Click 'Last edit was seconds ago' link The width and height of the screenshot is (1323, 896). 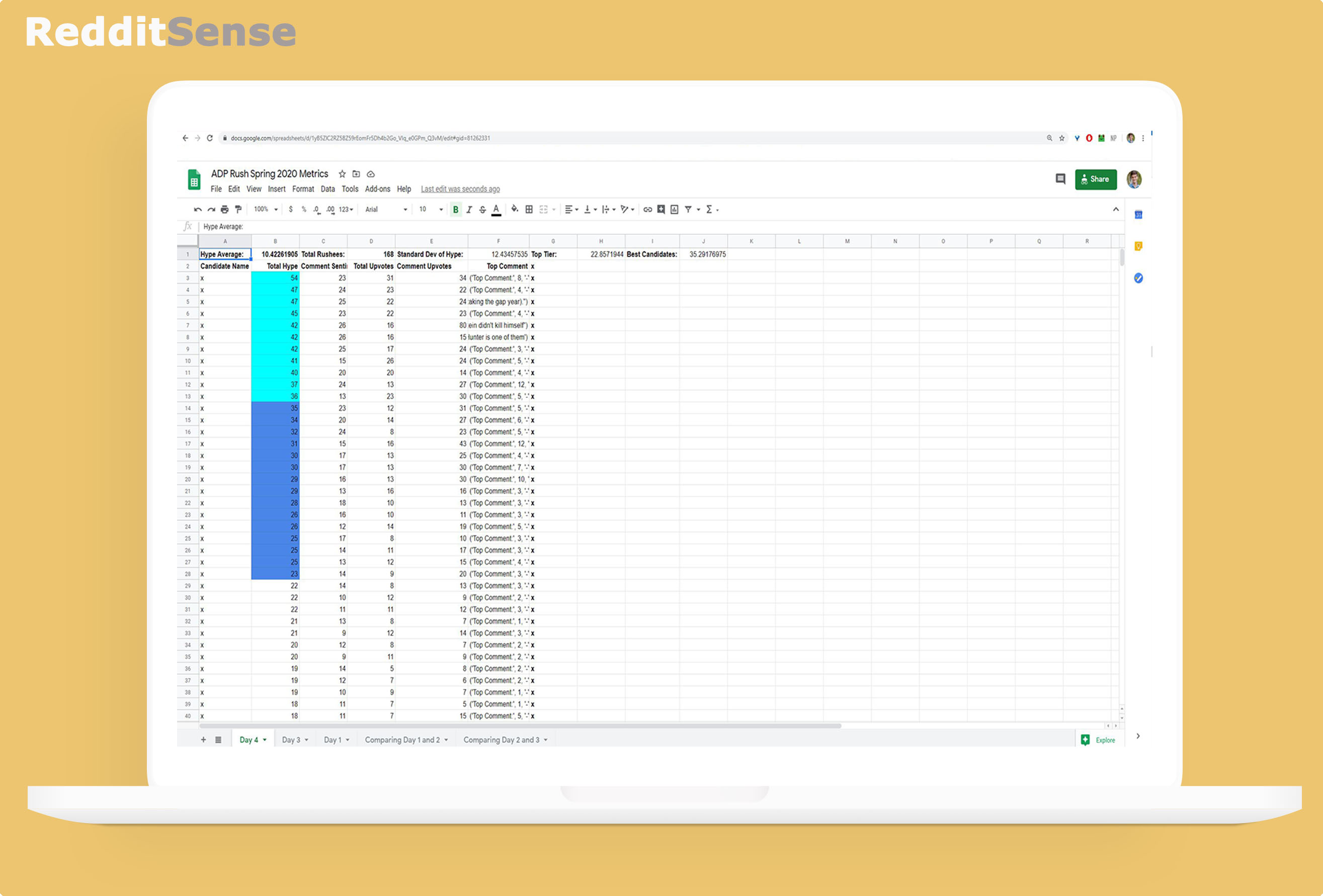tap(461, 189)
